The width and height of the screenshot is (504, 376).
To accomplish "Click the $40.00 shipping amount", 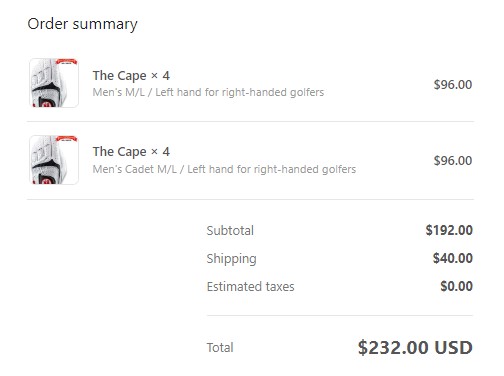I will pos(453,258).
